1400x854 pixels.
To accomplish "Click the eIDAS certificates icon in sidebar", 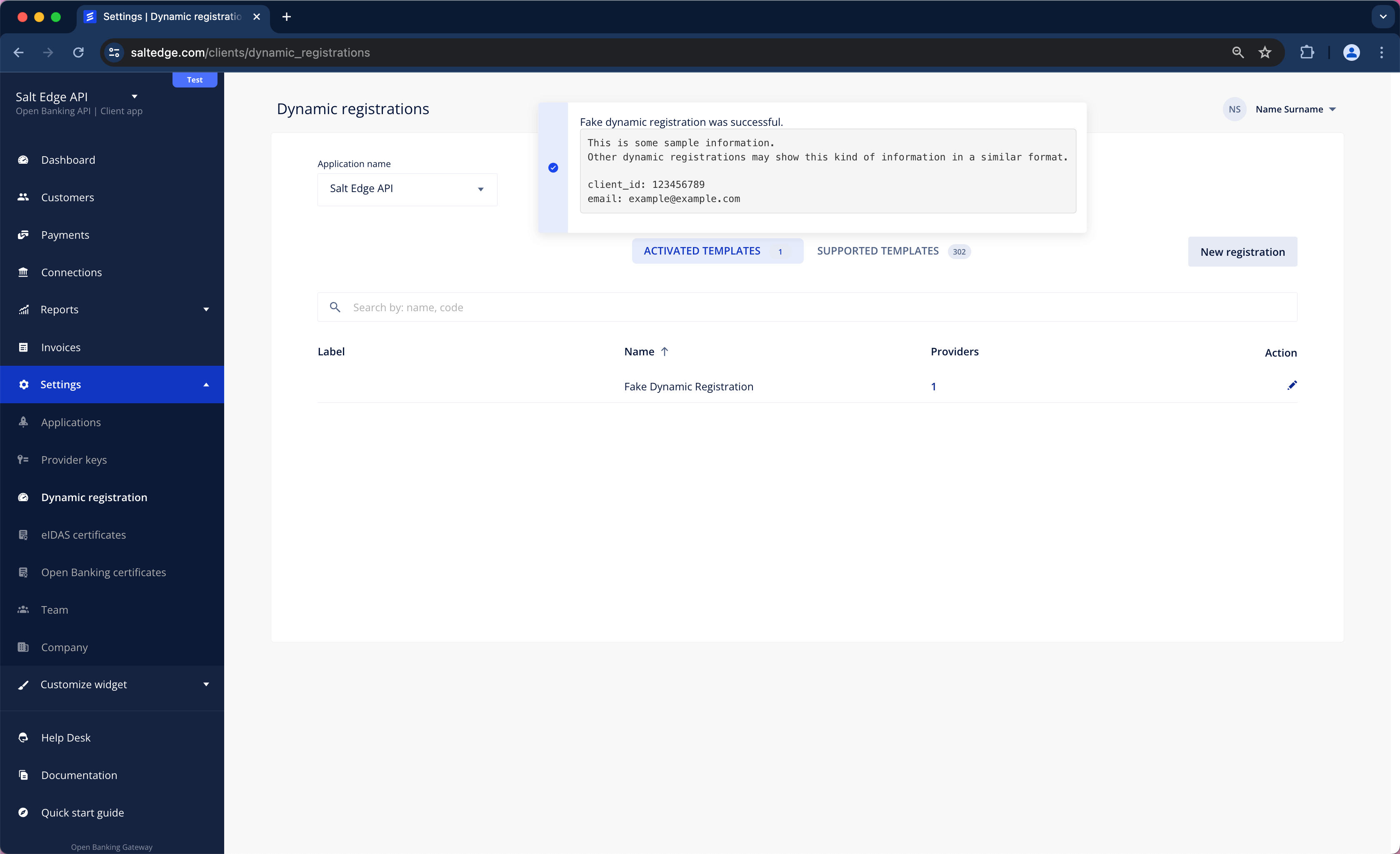I will [23, 534].
